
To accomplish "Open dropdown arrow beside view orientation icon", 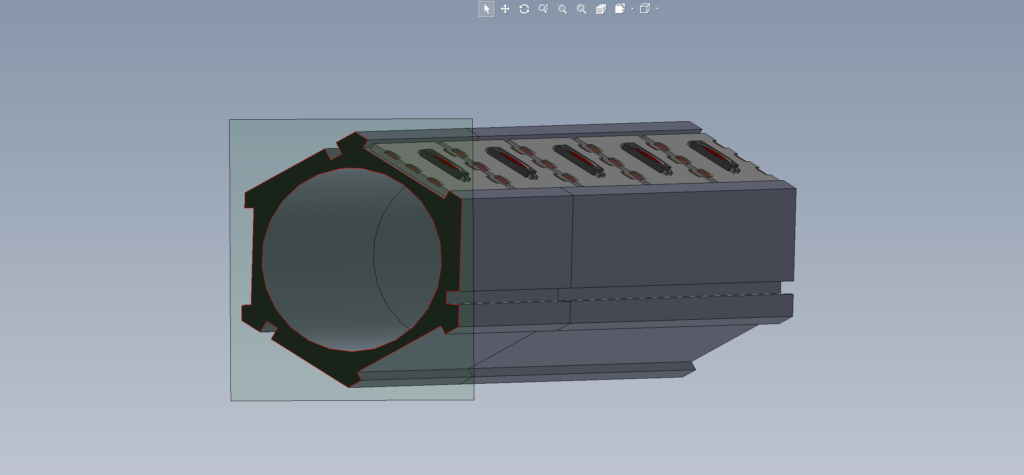I will [x=632, y=9].
